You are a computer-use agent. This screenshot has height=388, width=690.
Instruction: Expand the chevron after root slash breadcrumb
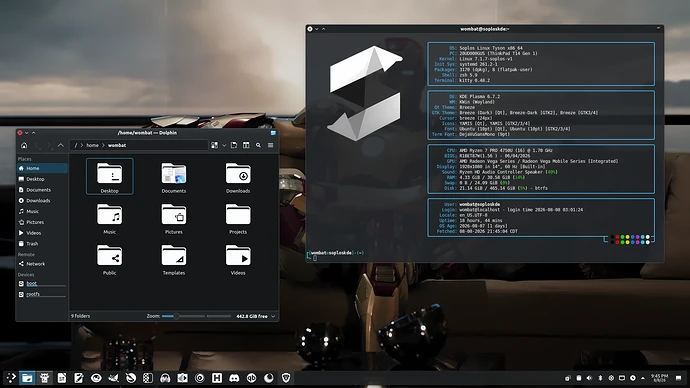[82, 145]
